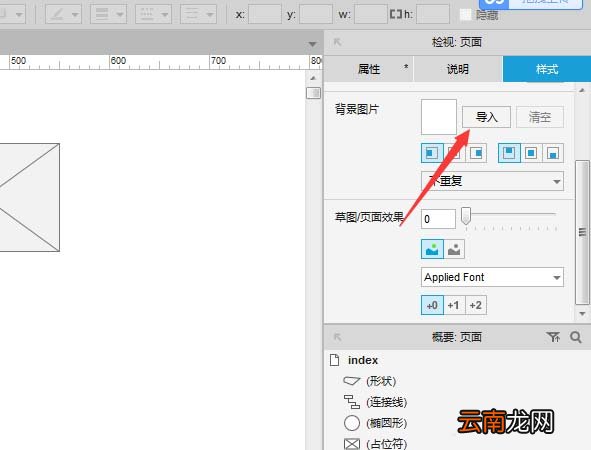
Task: Click the 概要: 页面 panel header
Action: pyautogui.click(x=457, y=337)
